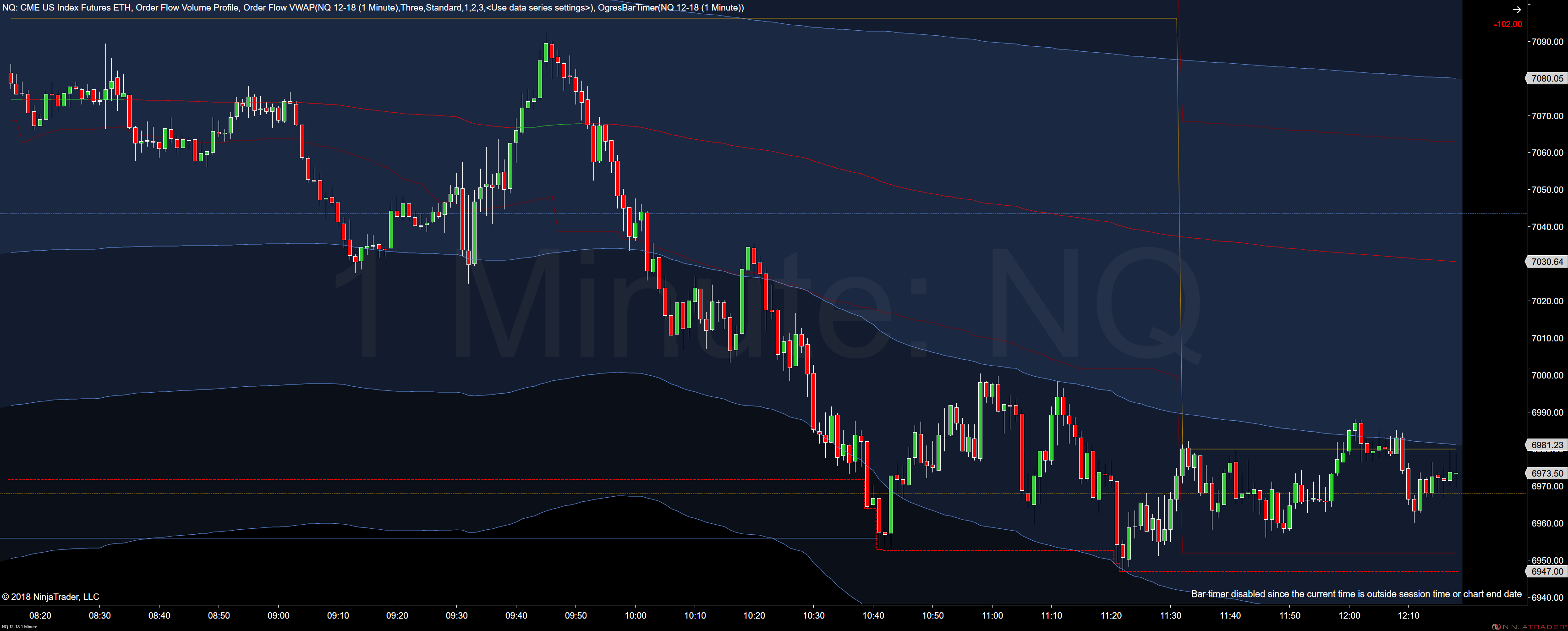
Task: Click the 7050.00 price axis label
Action: [1547, 190]
